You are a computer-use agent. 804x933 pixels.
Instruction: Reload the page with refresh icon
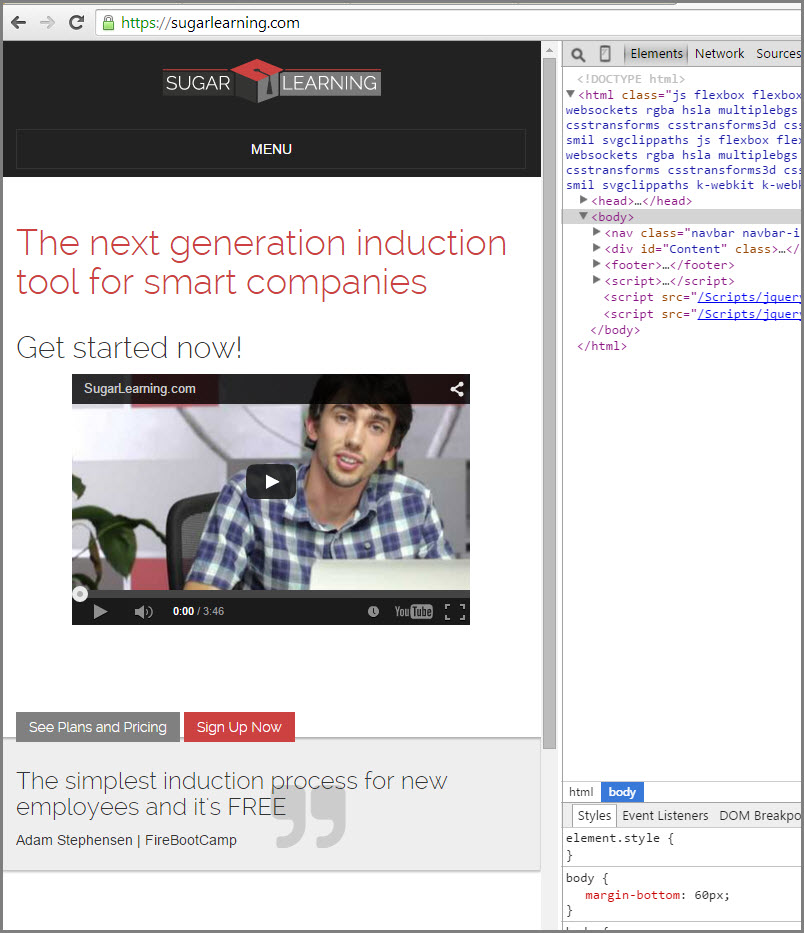point(76,22)
